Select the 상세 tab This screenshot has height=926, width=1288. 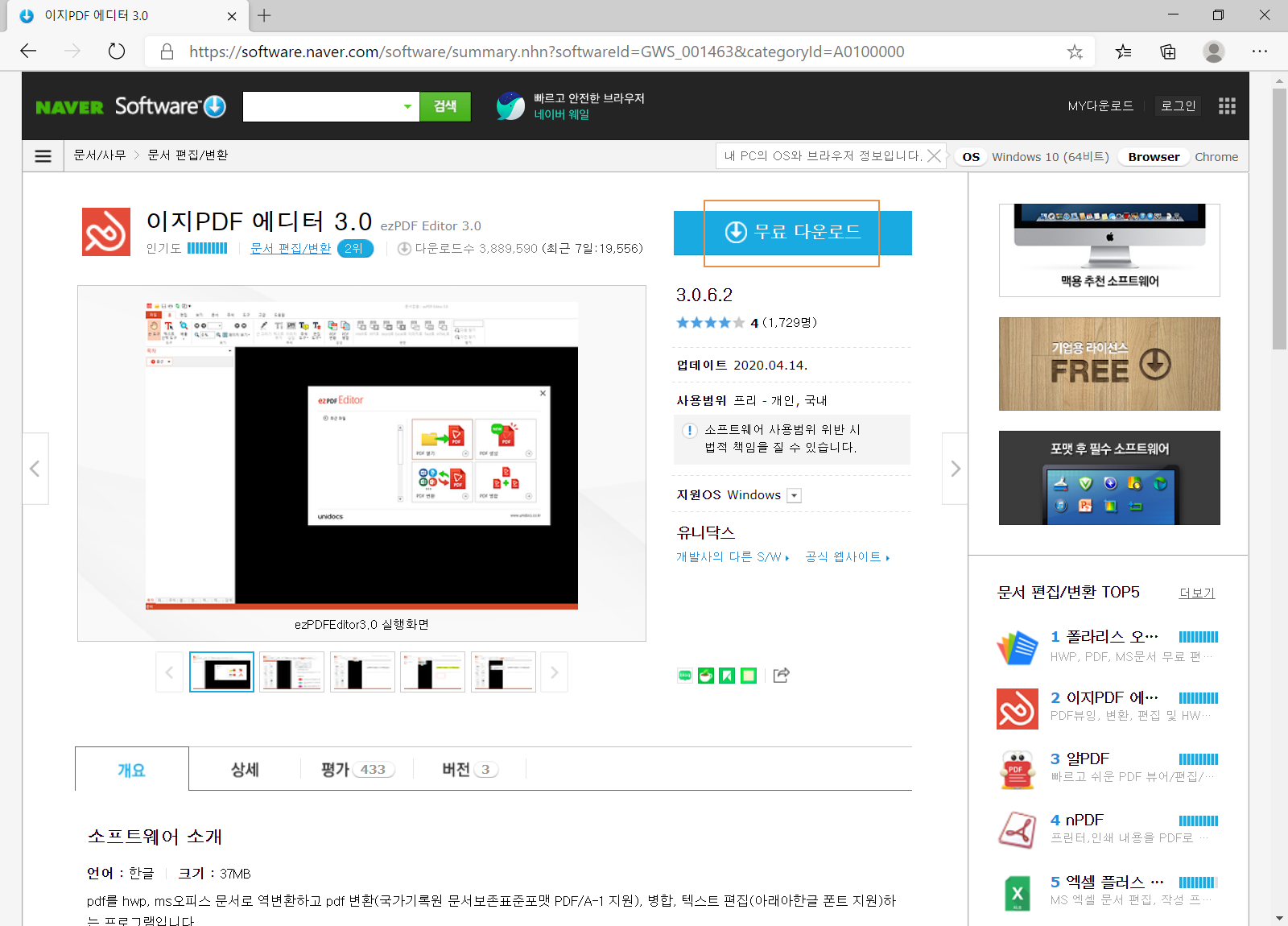[x=245, y=770]
